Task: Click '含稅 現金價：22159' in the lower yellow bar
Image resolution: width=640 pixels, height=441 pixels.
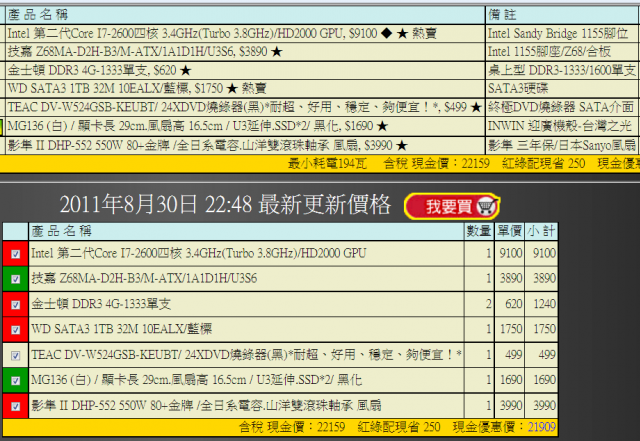Action: [x=292, y=427]
